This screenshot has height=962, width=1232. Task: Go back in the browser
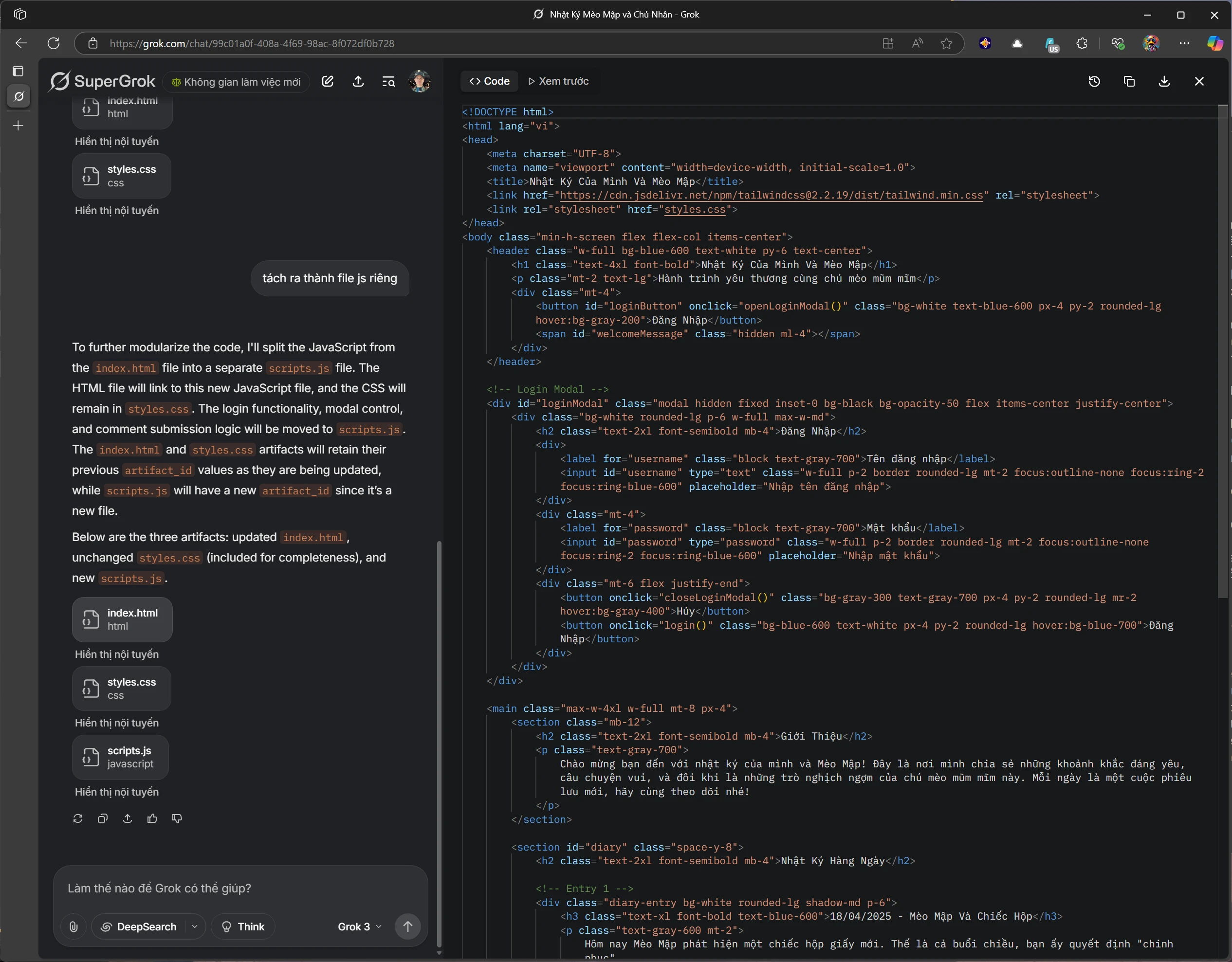click(x=21, y=43)
